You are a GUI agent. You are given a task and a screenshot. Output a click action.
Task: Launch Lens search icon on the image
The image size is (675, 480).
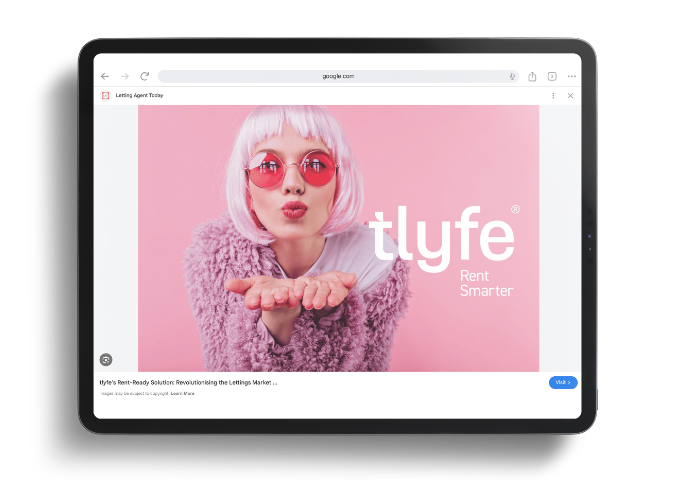106,359
